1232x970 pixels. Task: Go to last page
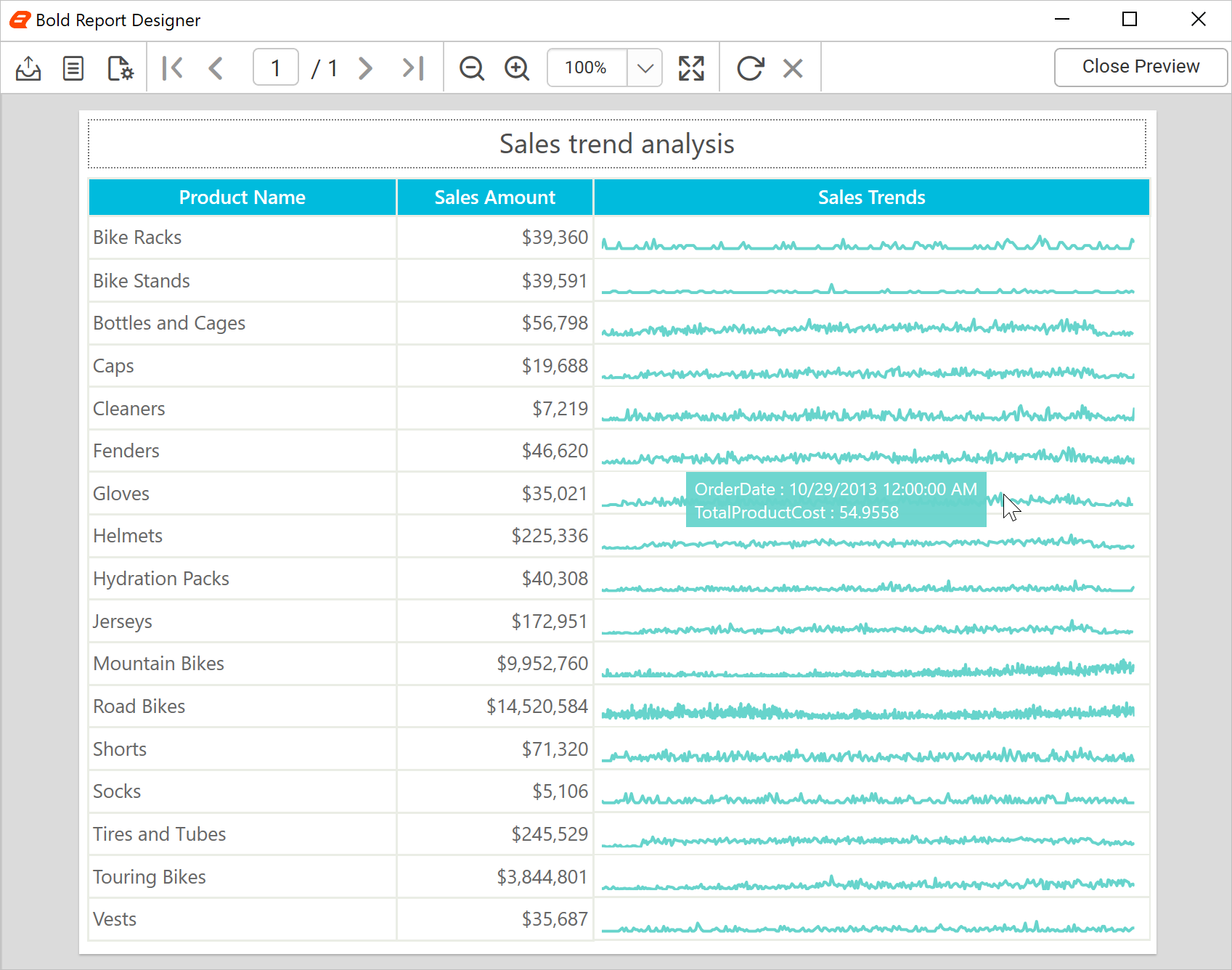pyautogui.click(x=413, y=68)
